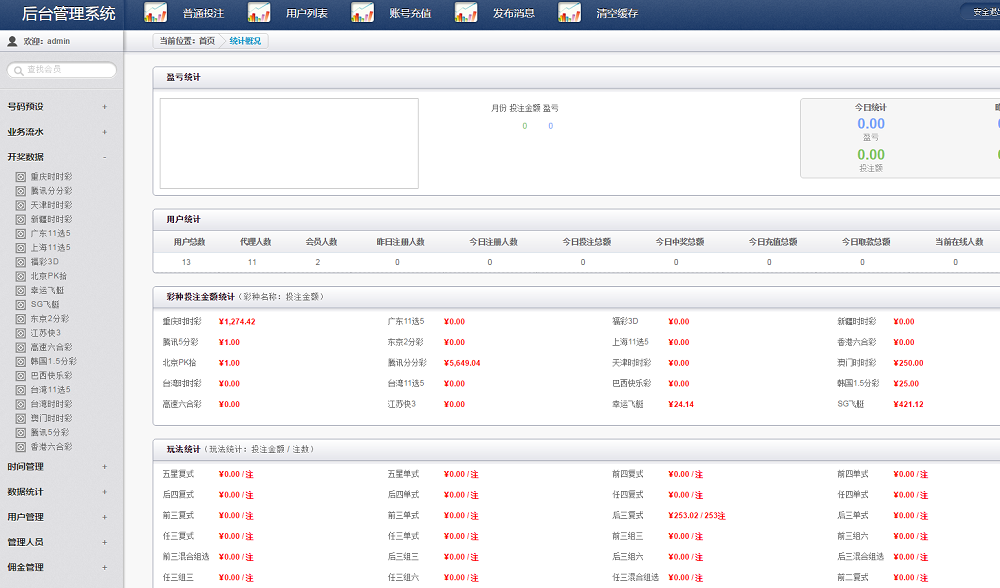
Task: Select 广东11选5 in the sidebar list
Action: pyautogui.click(x=50, y=233)
